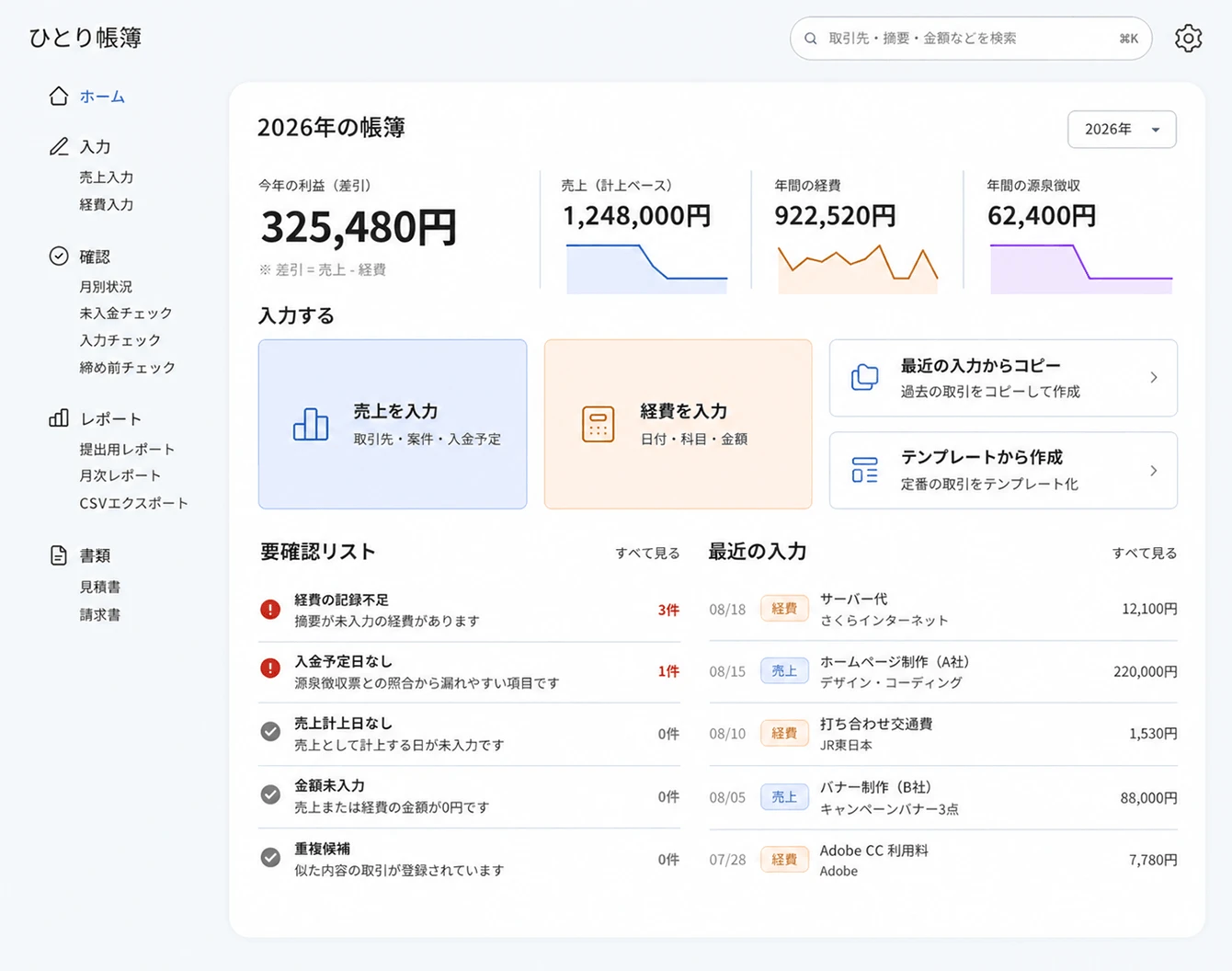Click 3件 count for 経費の記録不足
This screenshot has width=1232, height=971.
point(668,610)
